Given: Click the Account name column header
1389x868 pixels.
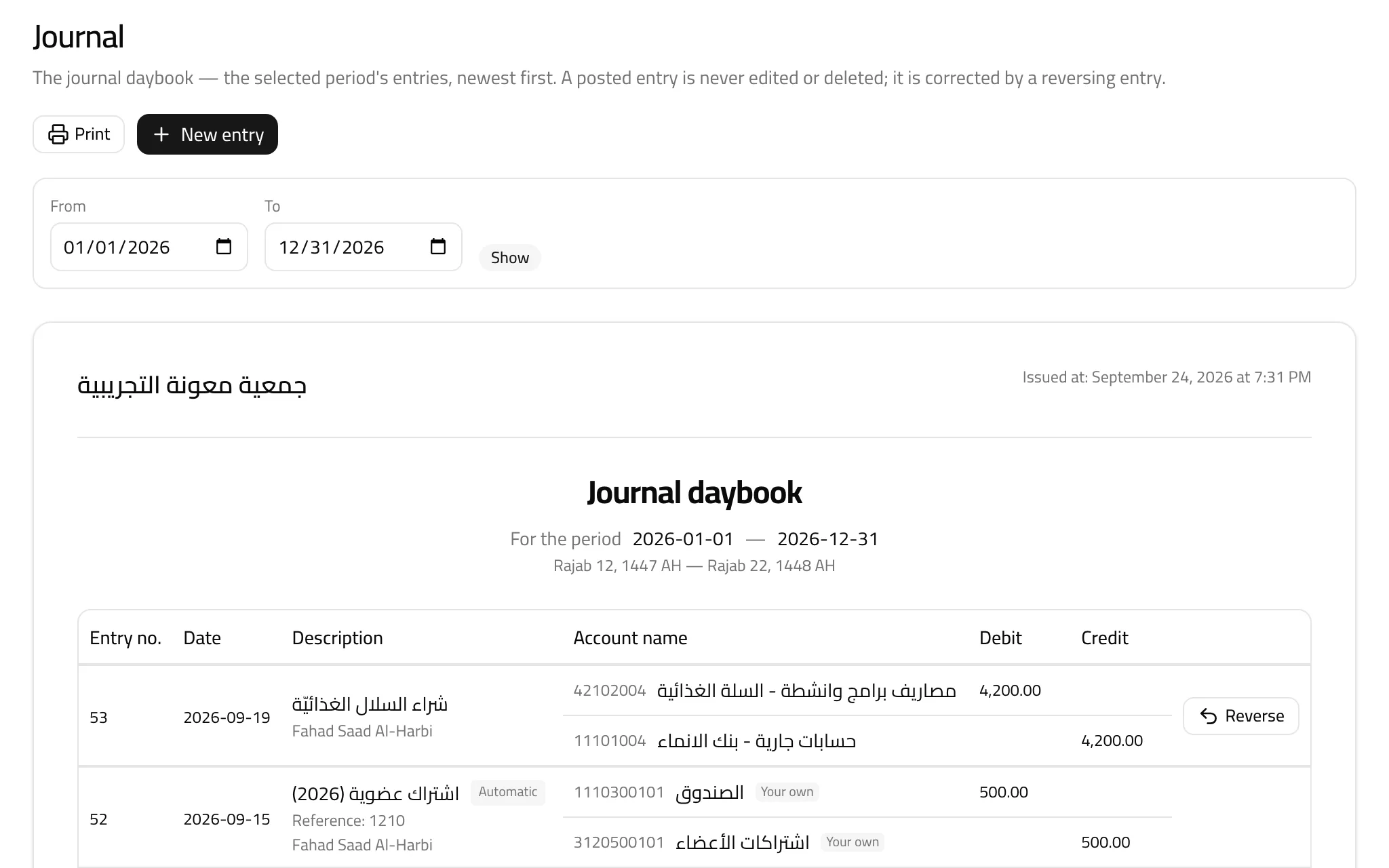Looking at the screenshot, I should tap(631, 638).
